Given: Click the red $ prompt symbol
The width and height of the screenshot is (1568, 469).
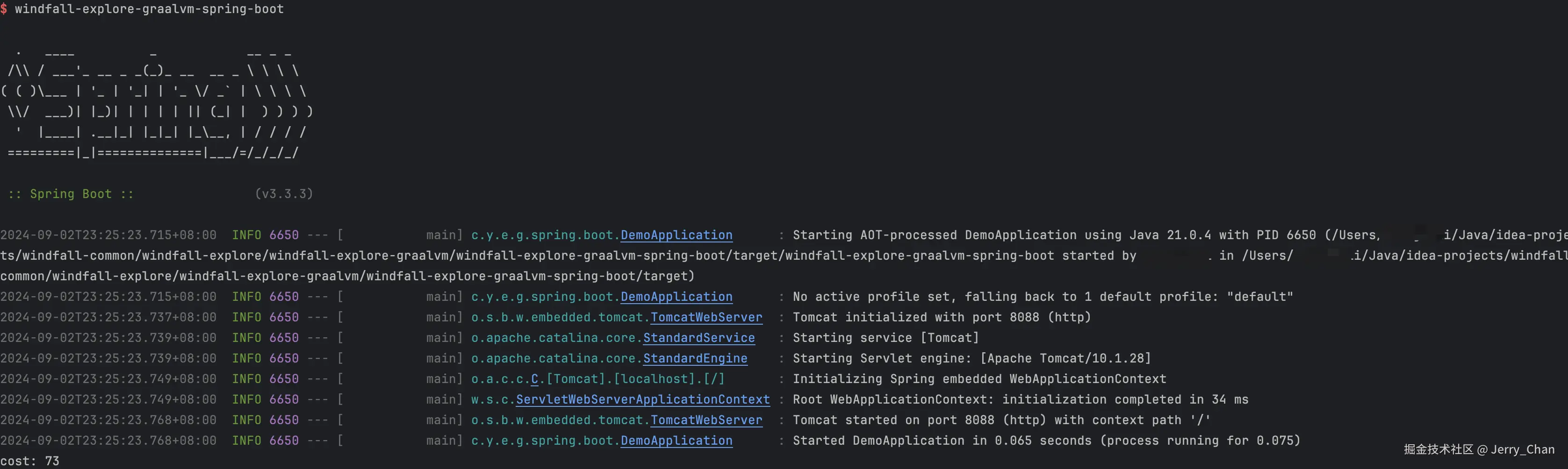Looking at the screenshot, I should [x=4, y=9].
